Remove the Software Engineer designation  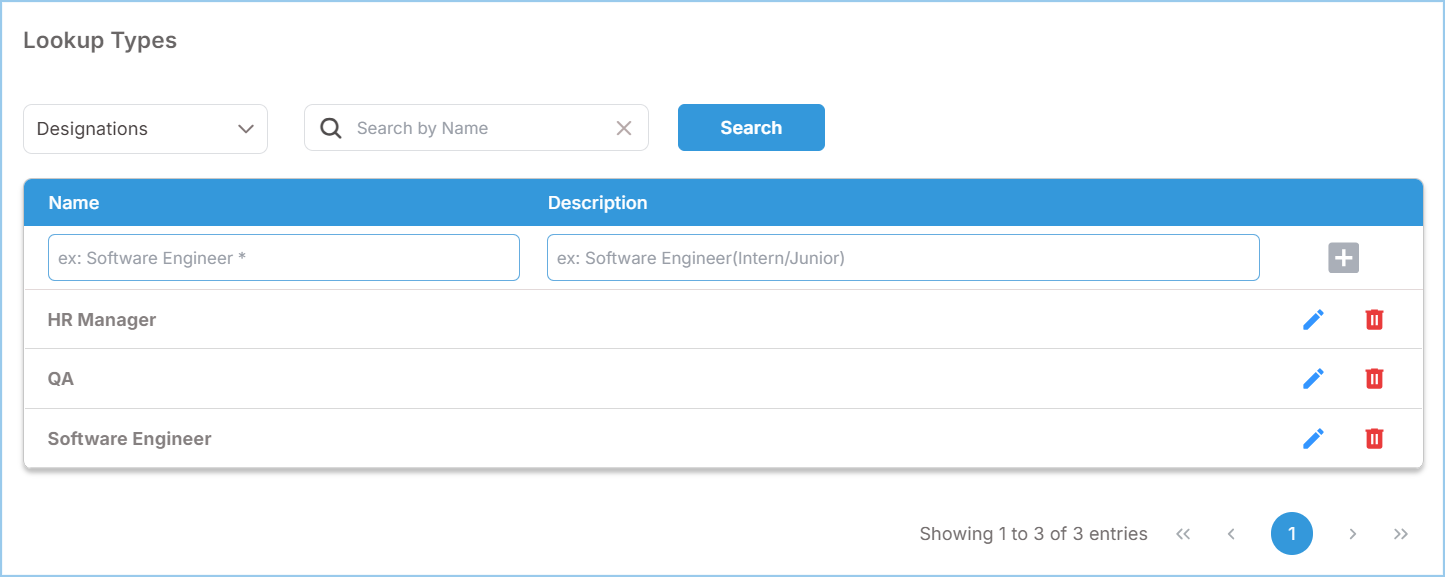pyautogui.click(x=1374, y=439)
